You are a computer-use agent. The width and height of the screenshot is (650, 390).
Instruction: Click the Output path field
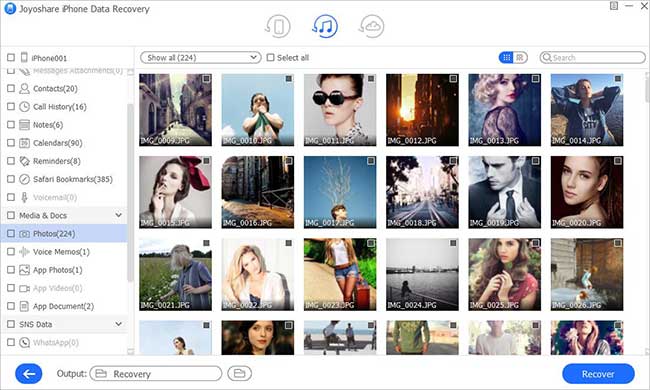[156, 373]
